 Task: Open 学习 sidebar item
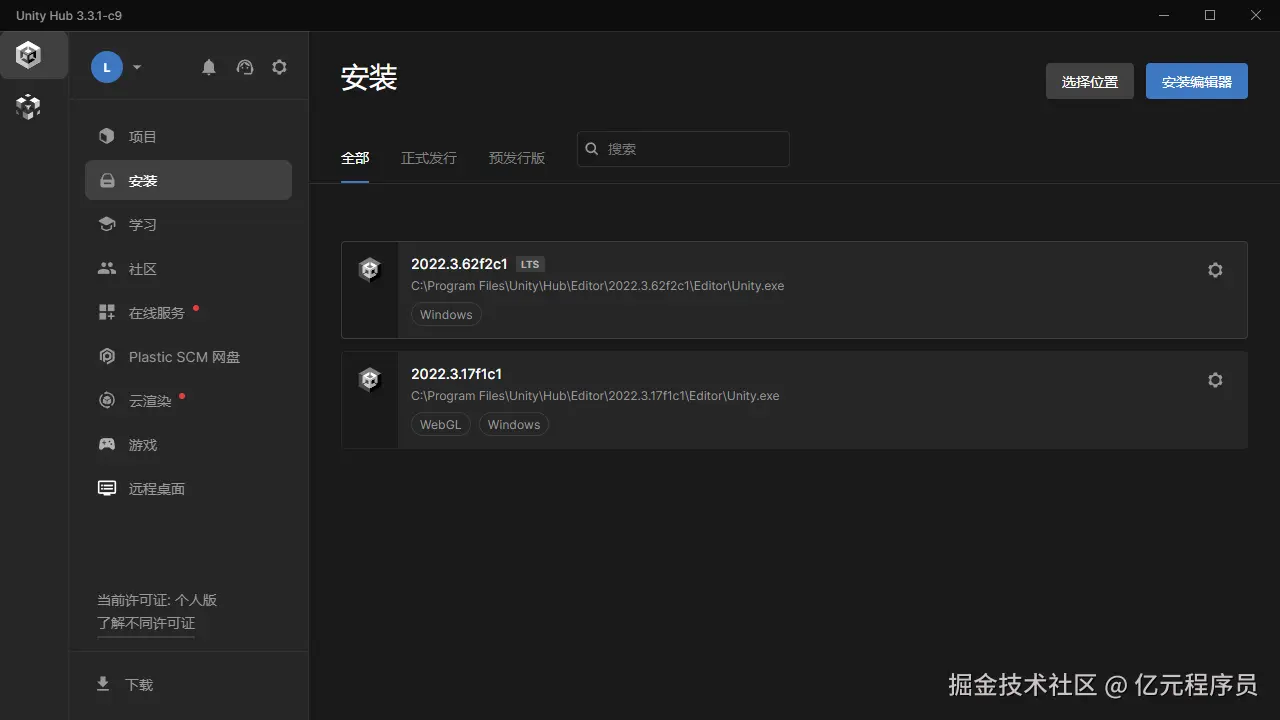click(188, 225)
